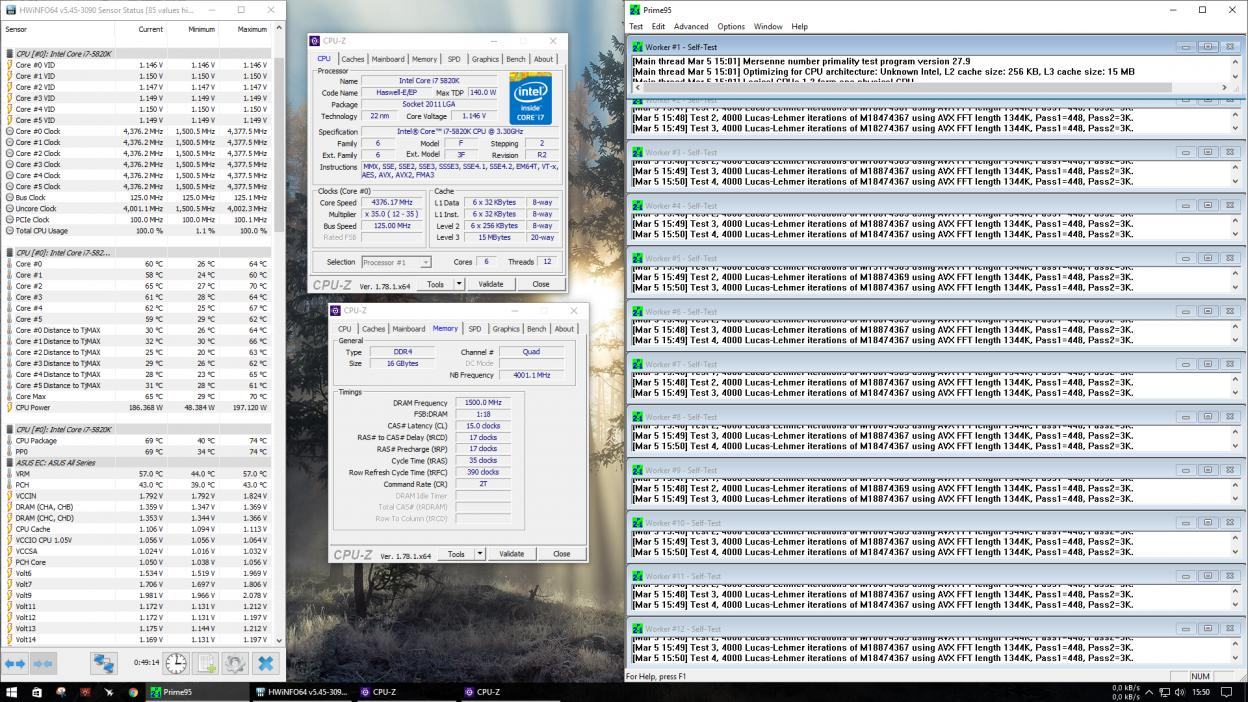
Task: Click Worker #1 self-test window icon
Action: tap(638, 47)
